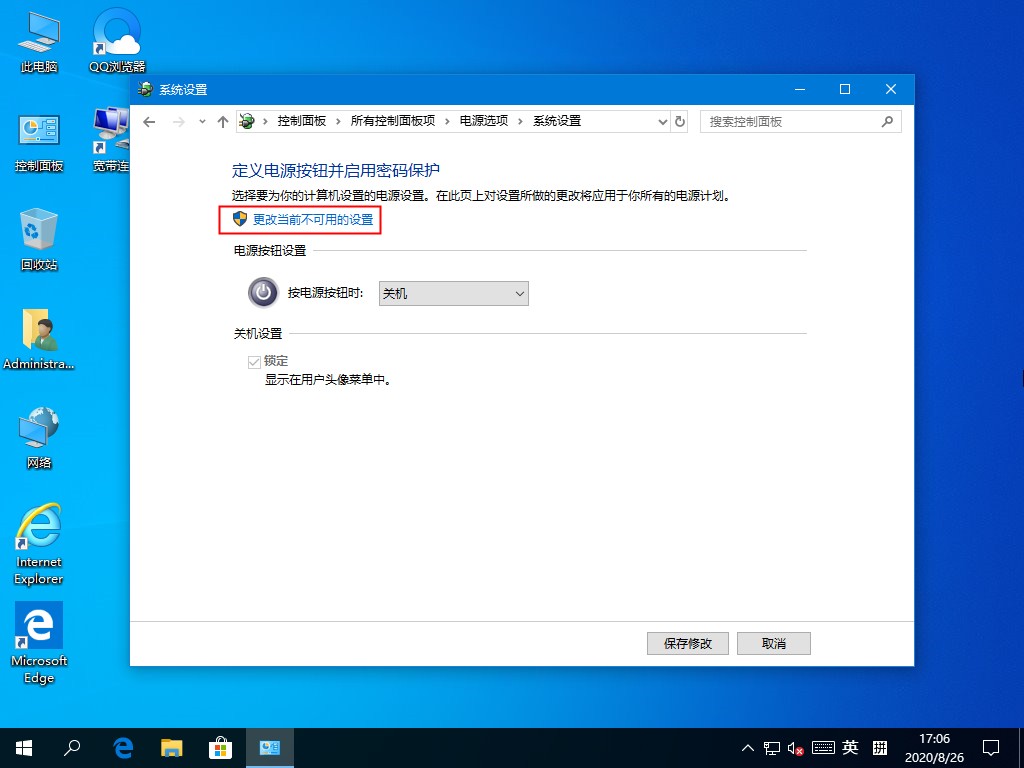
Task: Click inside the 搜索控制面板 search box
Action: [790, 121]
